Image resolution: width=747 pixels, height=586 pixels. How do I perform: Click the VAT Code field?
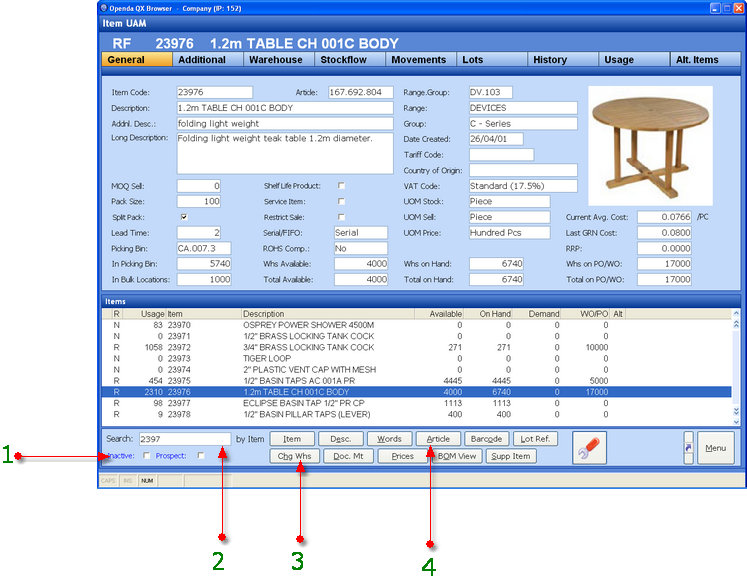[523, 186]
